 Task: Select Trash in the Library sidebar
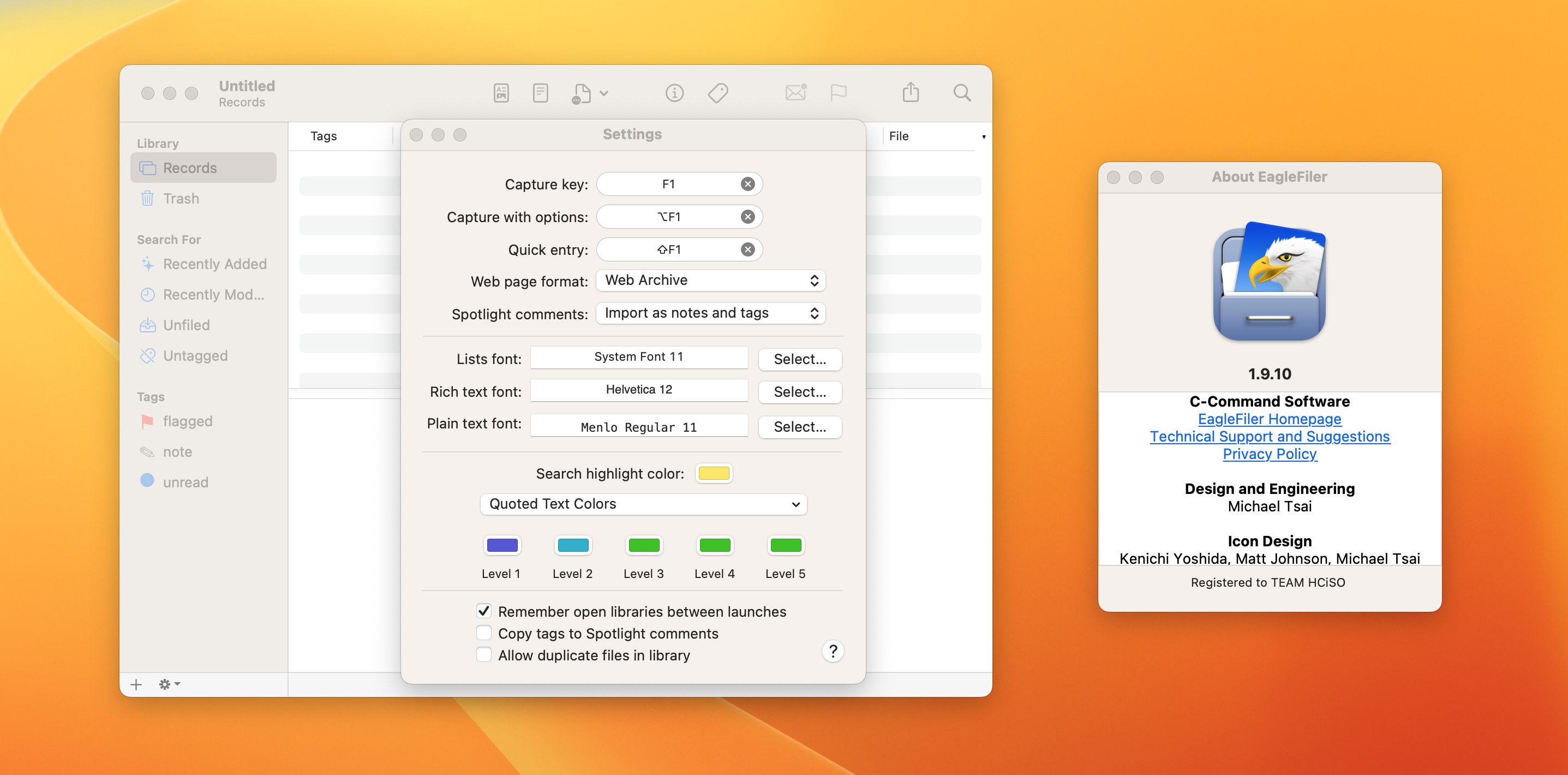tap(181, 199)
